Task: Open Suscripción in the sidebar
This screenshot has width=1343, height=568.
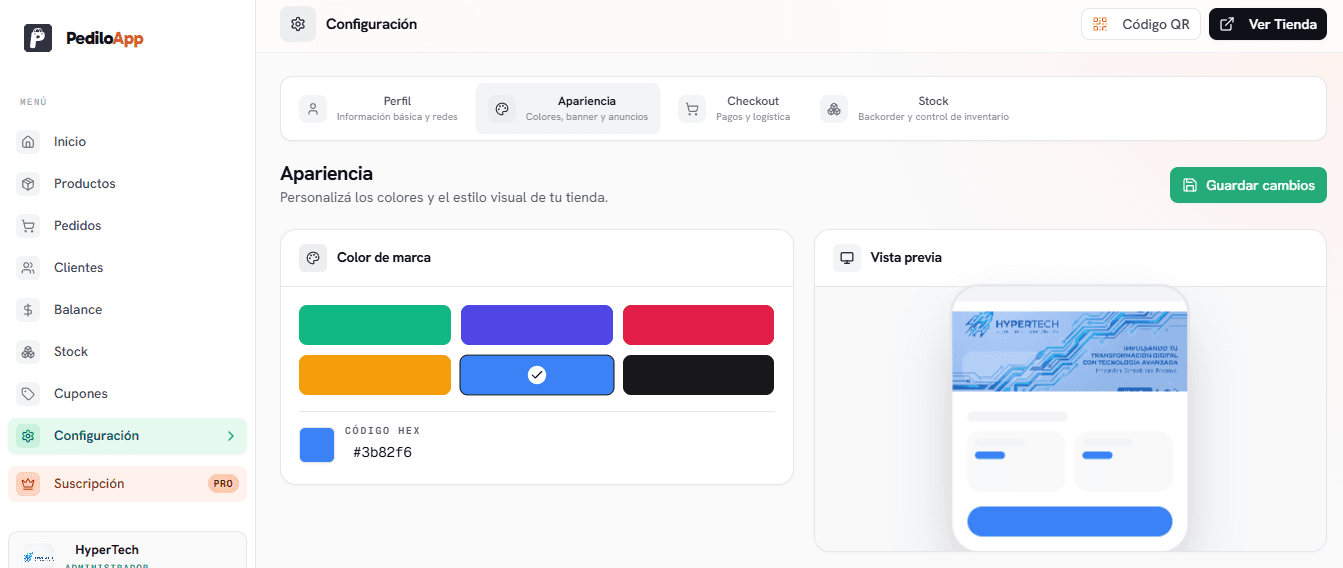Action: coord(127,484)
